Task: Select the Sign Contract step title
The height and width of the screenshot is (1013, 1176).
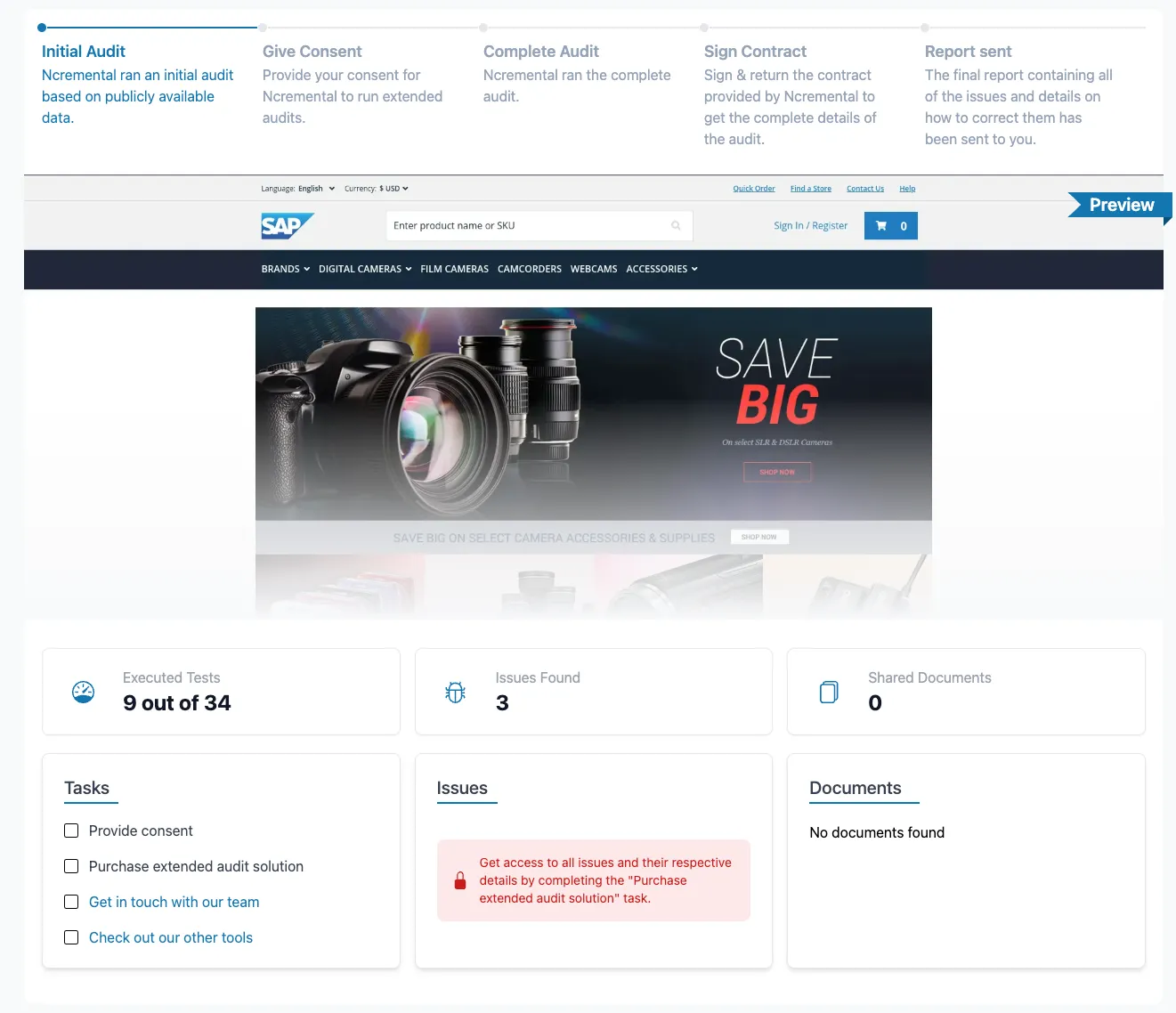Action: (x=755, y=52)
